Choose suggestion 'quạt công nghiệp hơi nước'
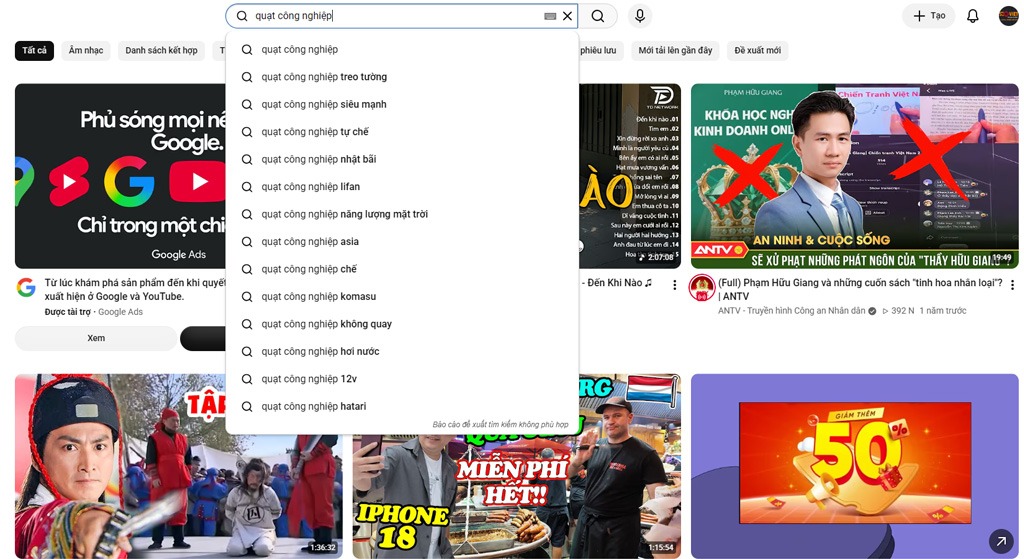The width and height of the screenshot is (1024, 559). click(x=402, y=351)
